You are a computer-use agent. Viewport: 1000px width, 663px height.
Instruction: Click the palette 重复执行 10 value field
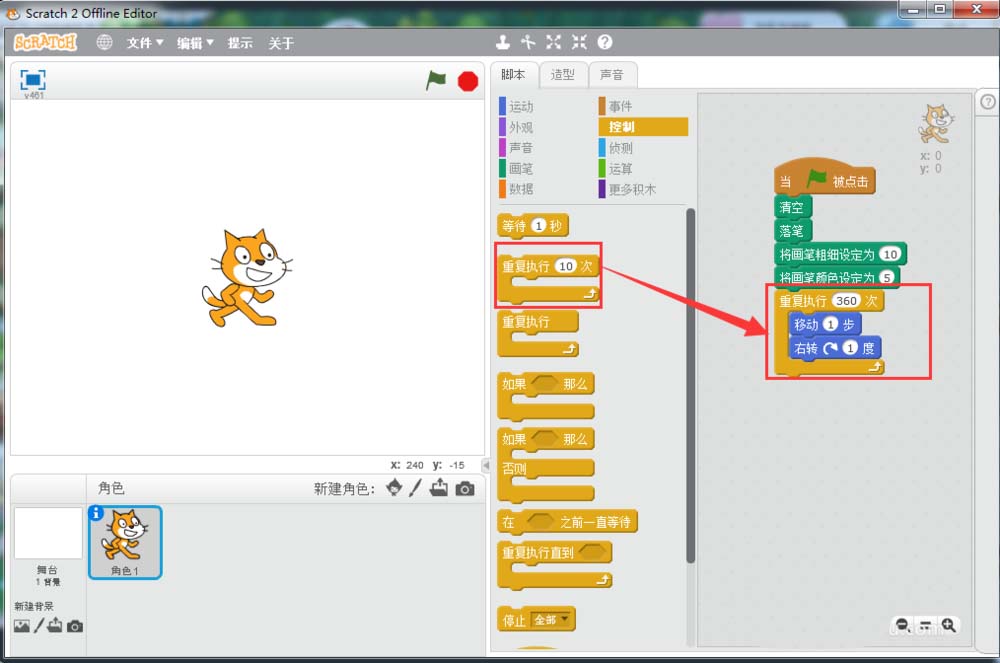(x=566, y=266)
